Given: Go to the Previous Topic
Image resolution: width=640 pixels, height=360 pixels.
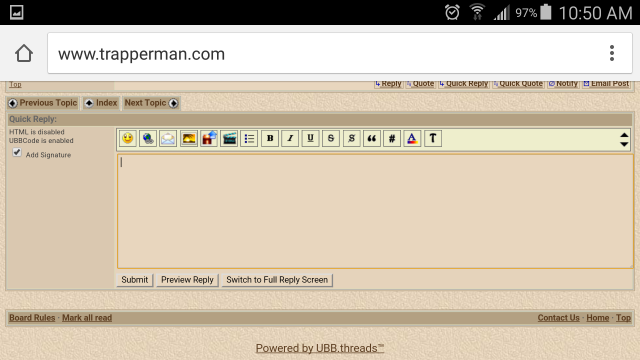Looking at the screenshot, I should [42, 103].
